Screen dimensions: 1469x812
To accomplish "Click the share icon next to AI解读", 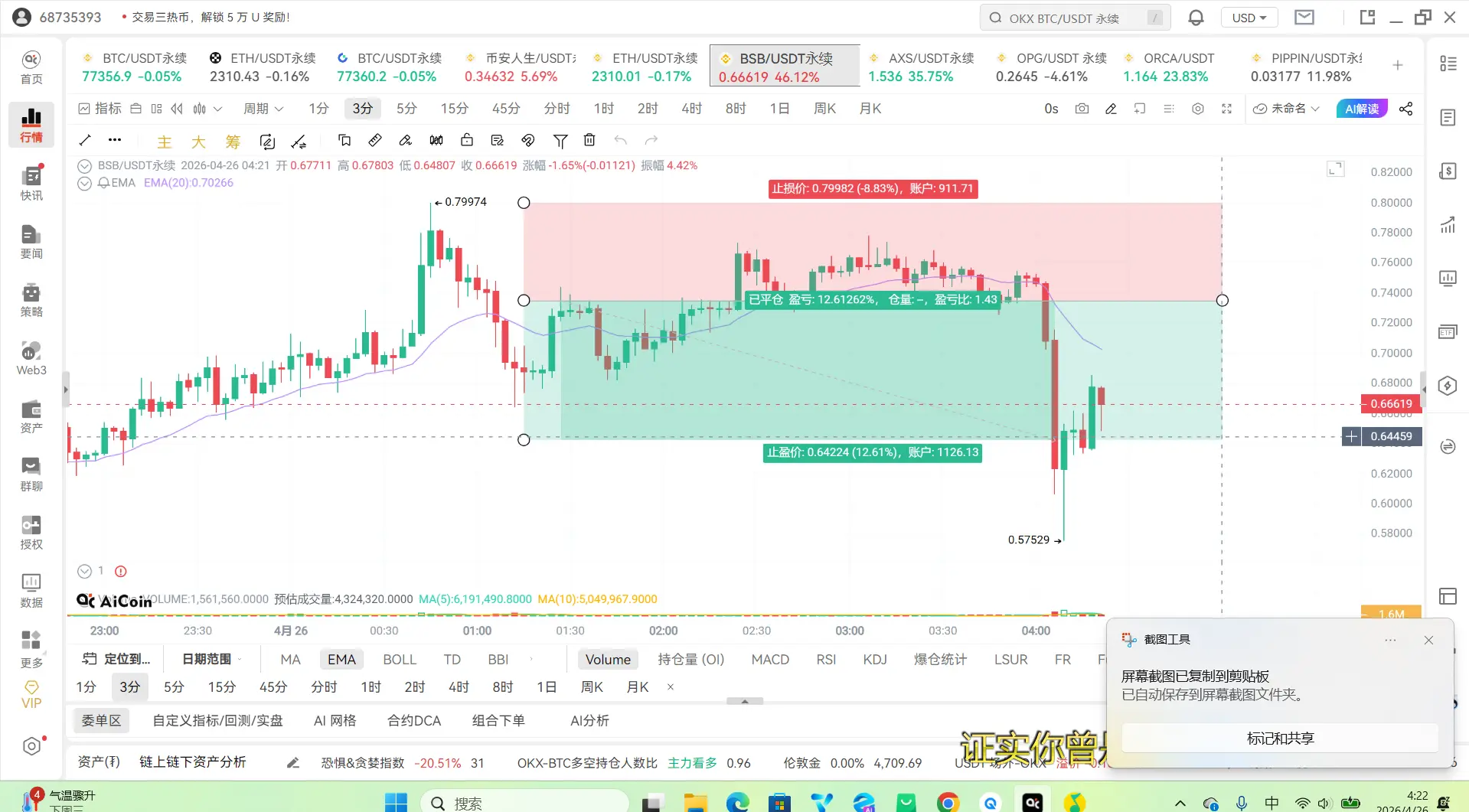I will coord(1406,109).
